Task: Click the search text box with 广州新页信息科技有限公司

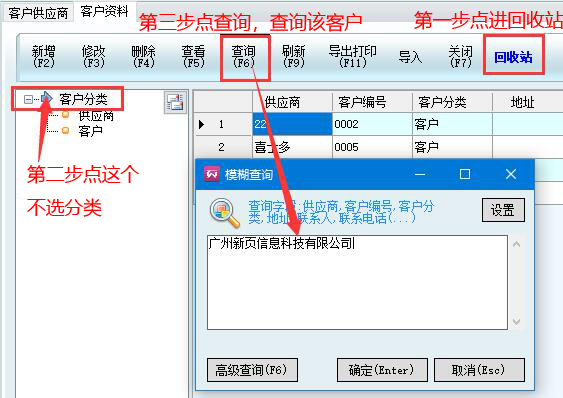Action: coord(357,282)
